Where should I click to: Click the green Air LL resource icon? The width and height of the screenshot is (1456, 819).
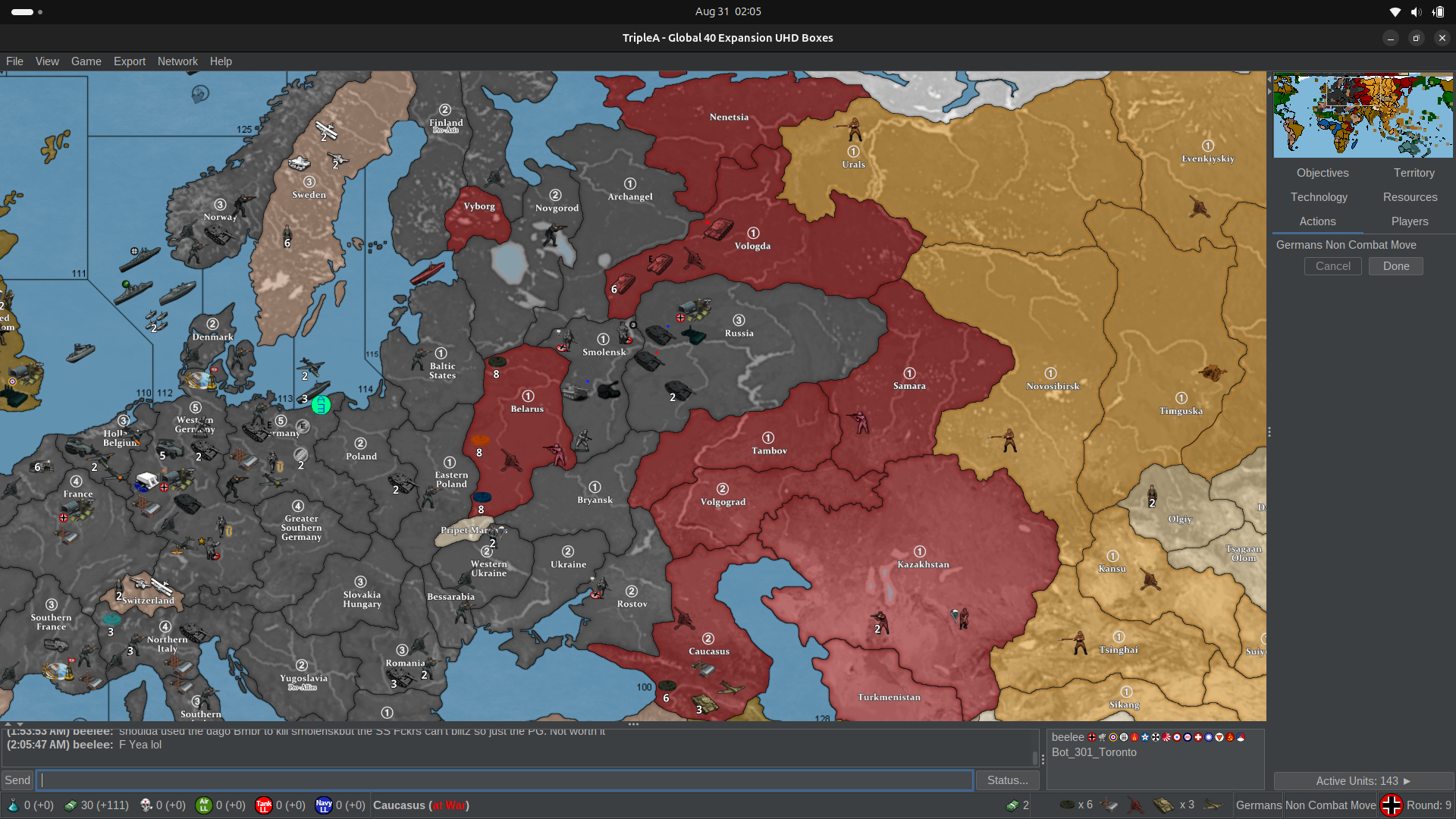tap(203, 805)
